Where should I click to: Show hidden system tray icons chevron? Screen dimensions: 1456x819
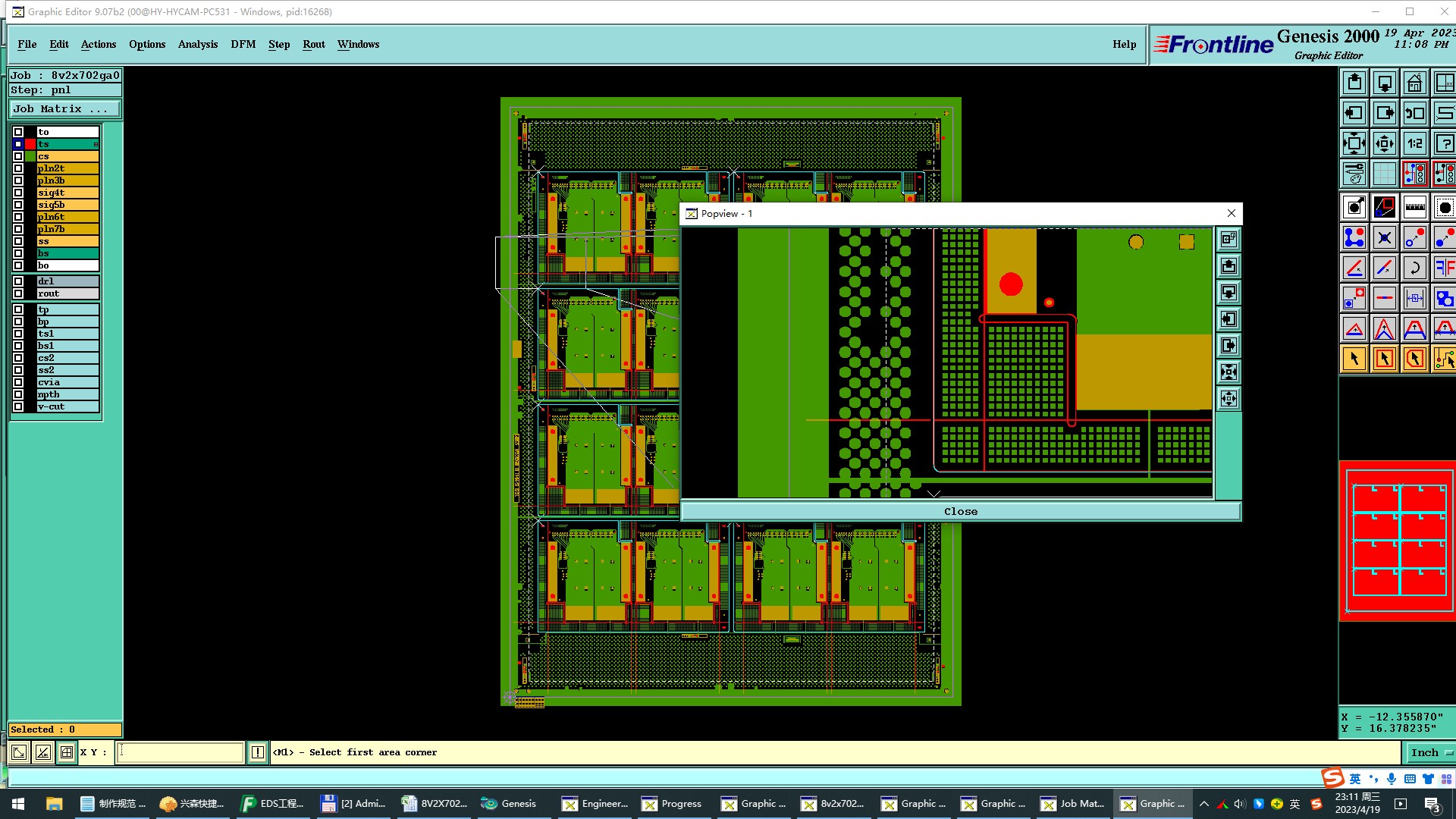[x=1203, y=804]
